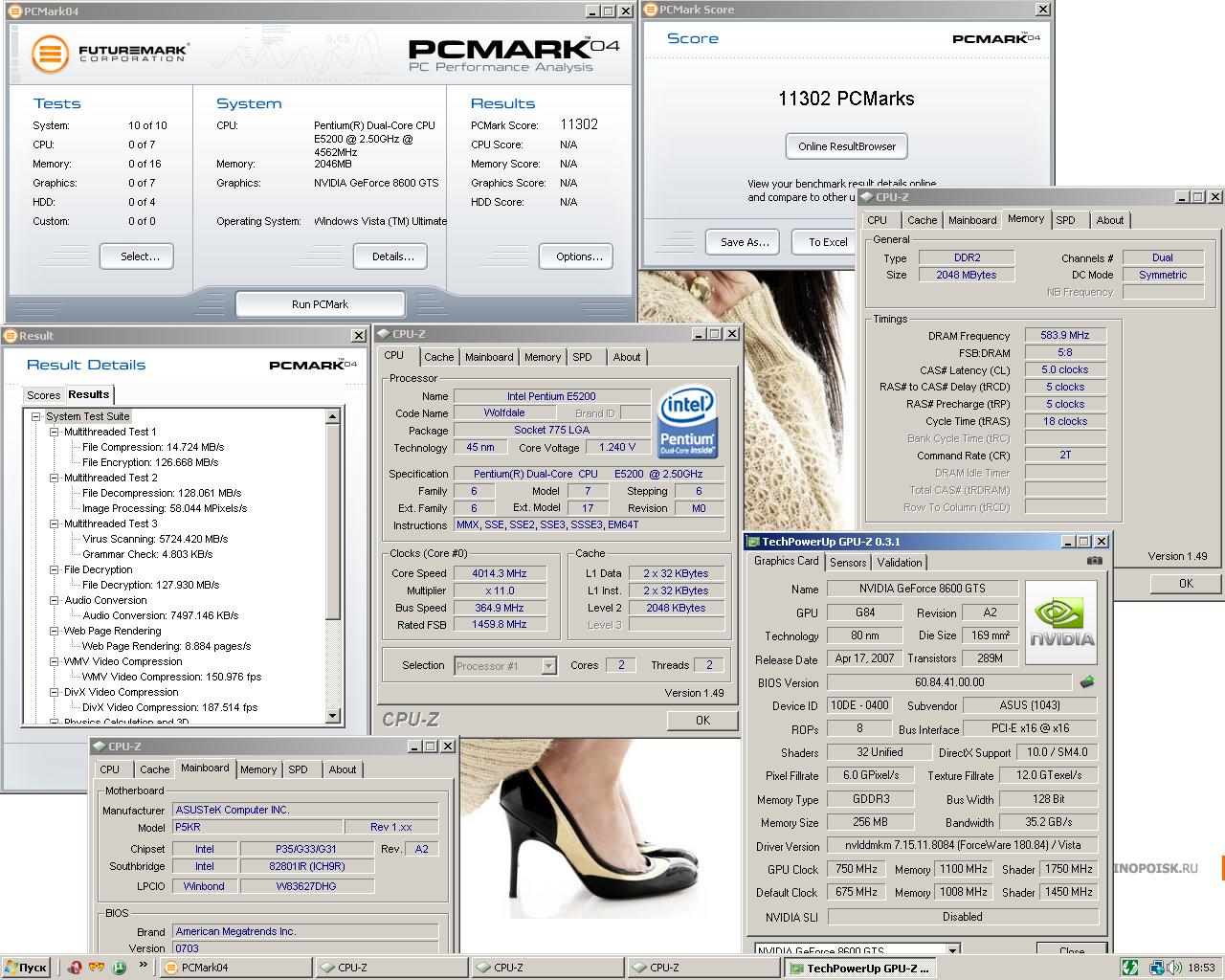The image size is (1225, 980).
Task: Open SPD tab in the Memory CPU-Z window
Action: tap(1065, 220)
